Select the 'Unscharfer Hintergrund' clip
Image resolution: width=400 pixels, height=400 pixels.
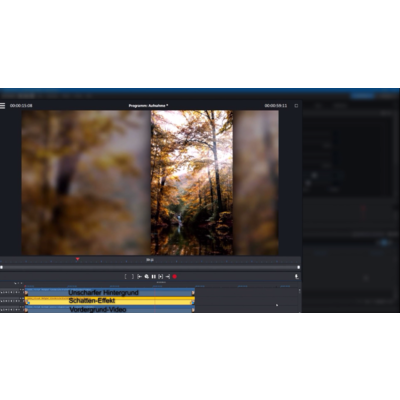(x=110, y=292)
